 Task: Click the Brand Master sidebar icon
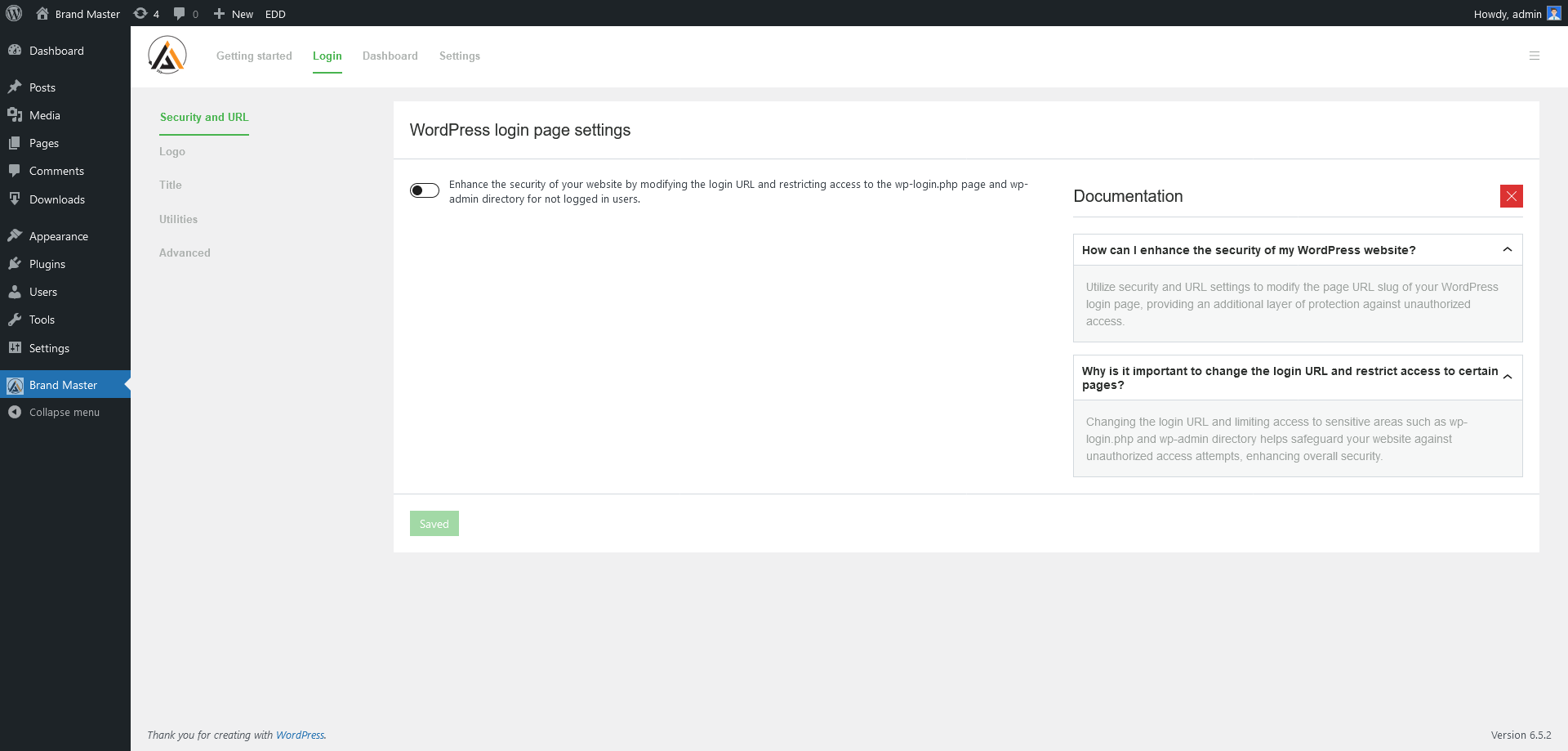[x=15, y=385]
